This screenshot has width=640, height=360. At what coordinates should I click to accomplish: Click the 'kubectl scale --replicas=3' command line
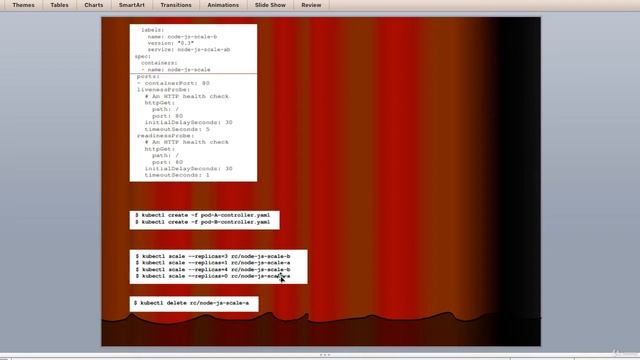[213, 256]
